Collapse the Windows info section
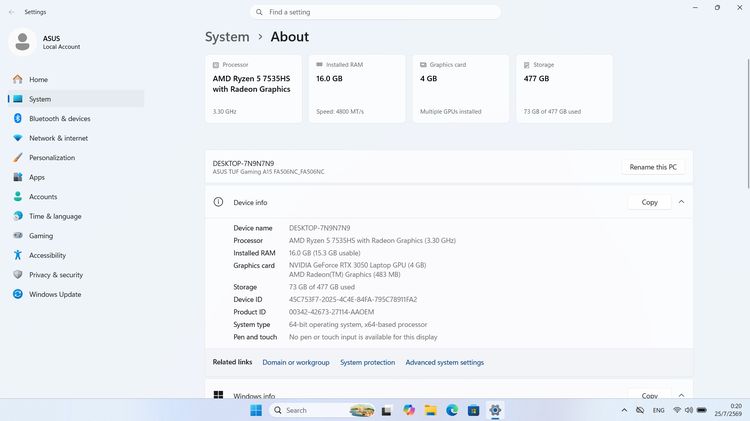This screenshot has width=750, height=421. pos(681,395)
